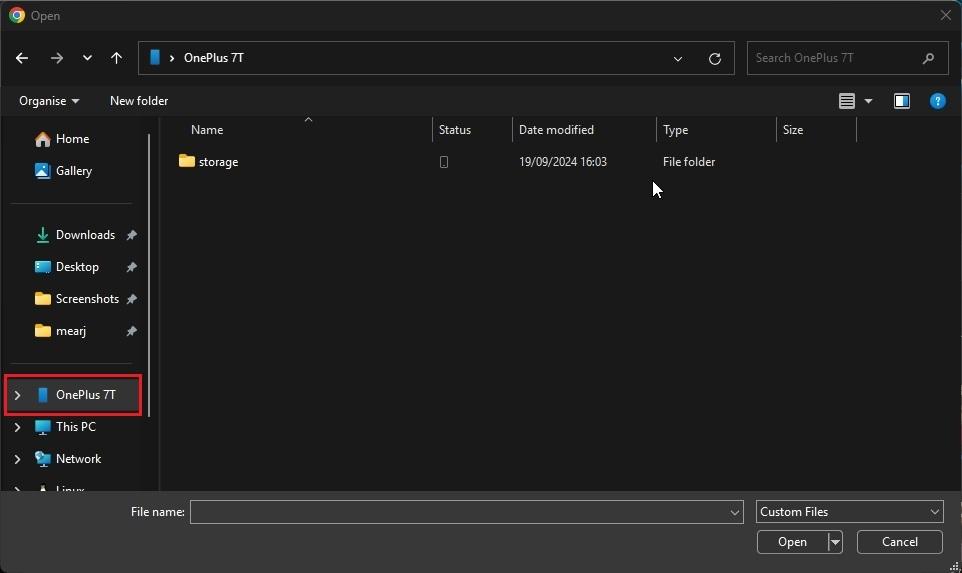Click the date 19/09/2024 16:03
This screenshot has width=962, height=573.
[x=563, y=162]
